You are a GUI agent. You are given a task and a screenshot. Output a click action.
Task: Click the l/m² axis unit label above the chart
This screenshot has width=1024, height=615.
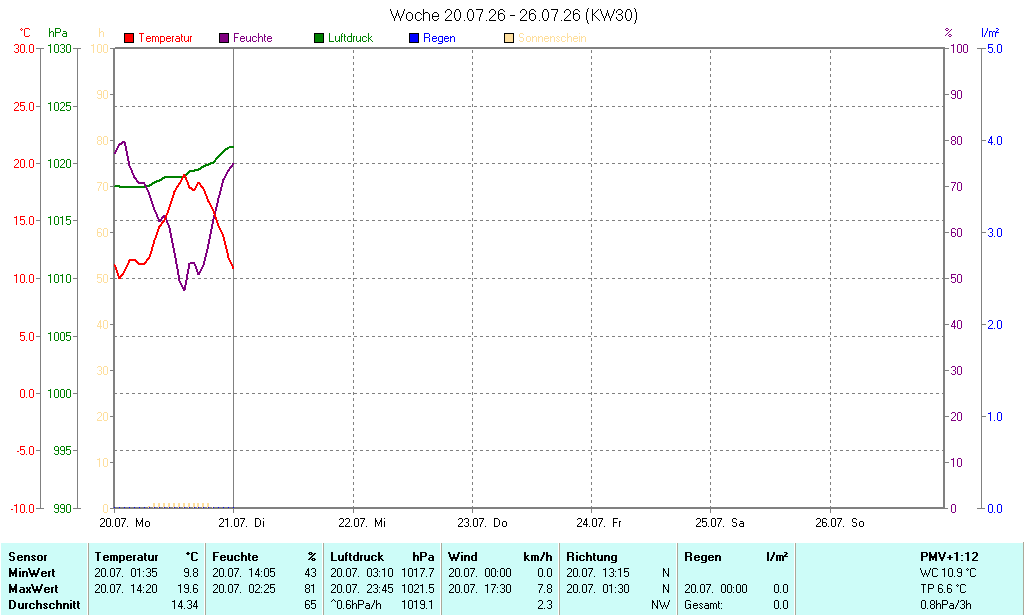pyautogui.click(x=990, y=33)
